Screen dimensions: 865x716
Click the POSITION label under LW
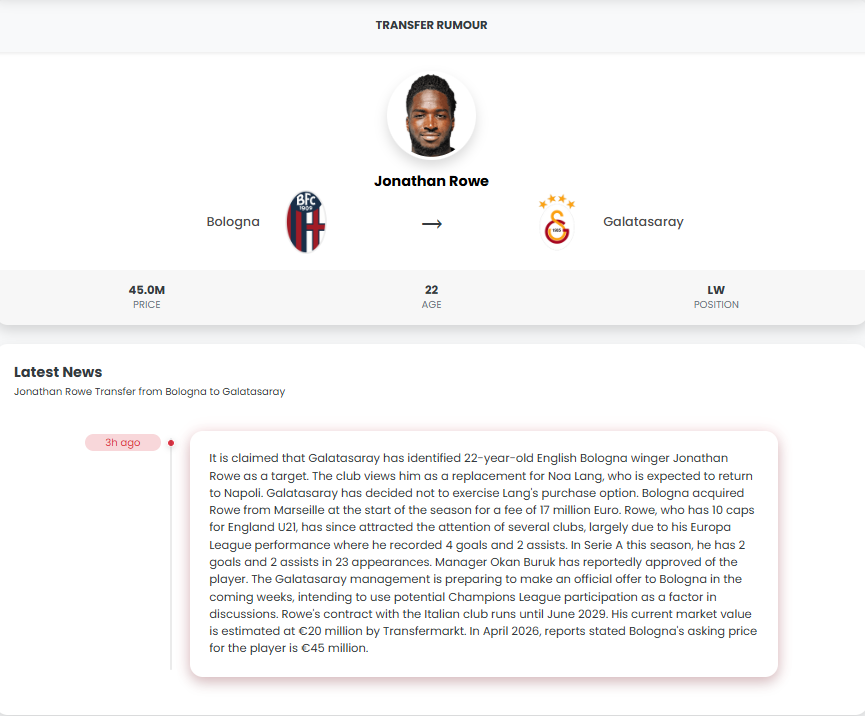tap(716, 305)
